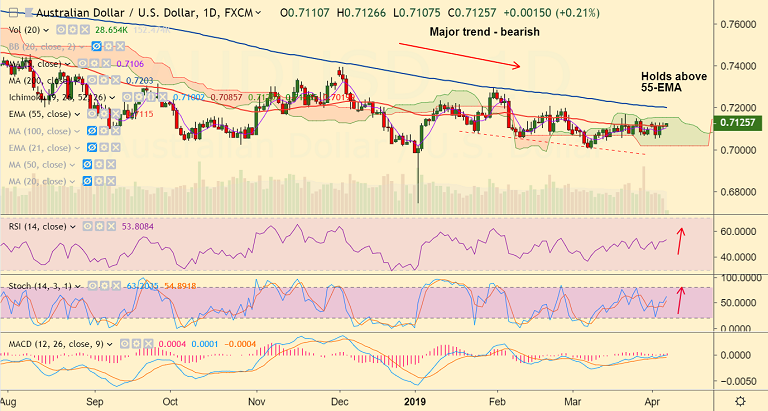Show the hidden MA (50, close) line
Image resolution: width=768 pixels, height=411 pixels.
pos(87,164)
